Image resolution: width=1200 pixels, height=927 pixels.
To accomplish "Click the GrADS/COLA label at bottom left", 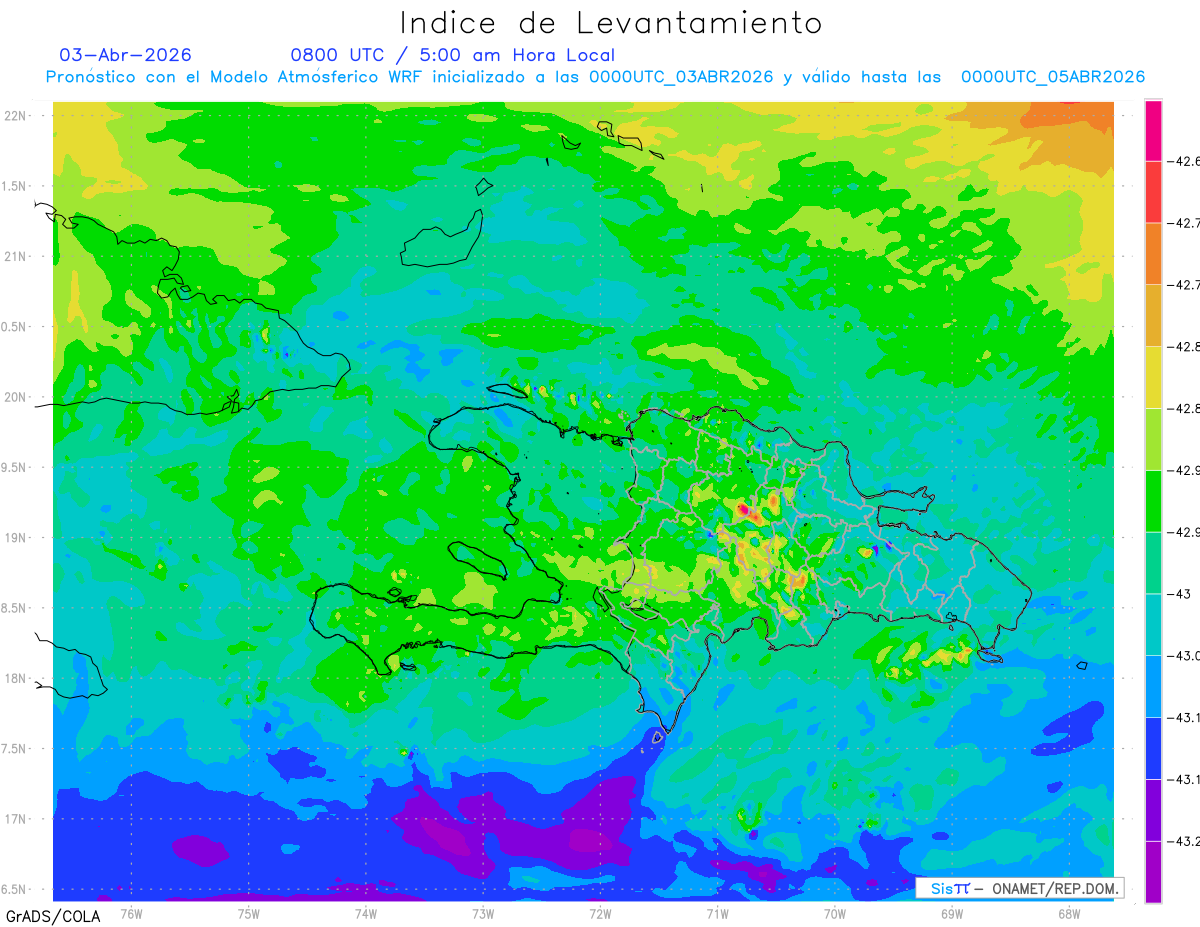I will click(46, 916).
